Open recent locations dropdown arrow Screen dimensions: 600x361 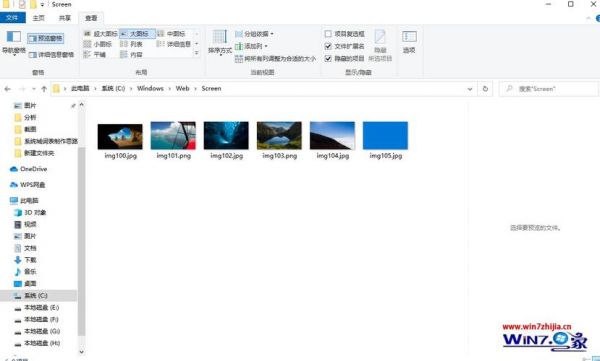click(34, 89)
